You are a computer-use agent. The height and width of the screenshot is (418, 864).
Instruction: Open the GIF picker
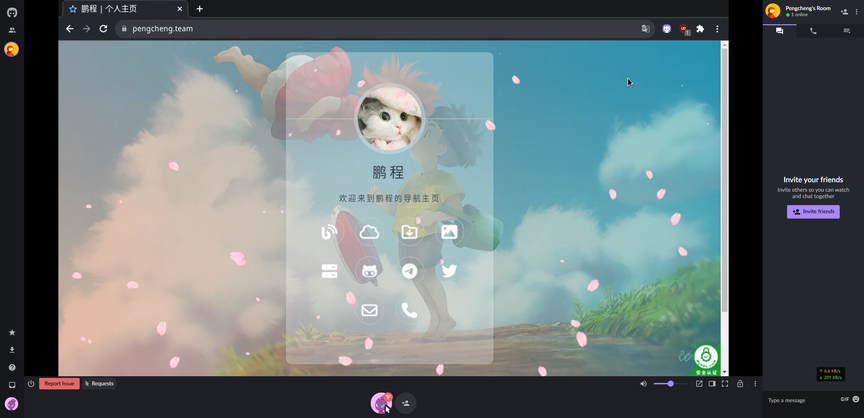pos(844,399)
